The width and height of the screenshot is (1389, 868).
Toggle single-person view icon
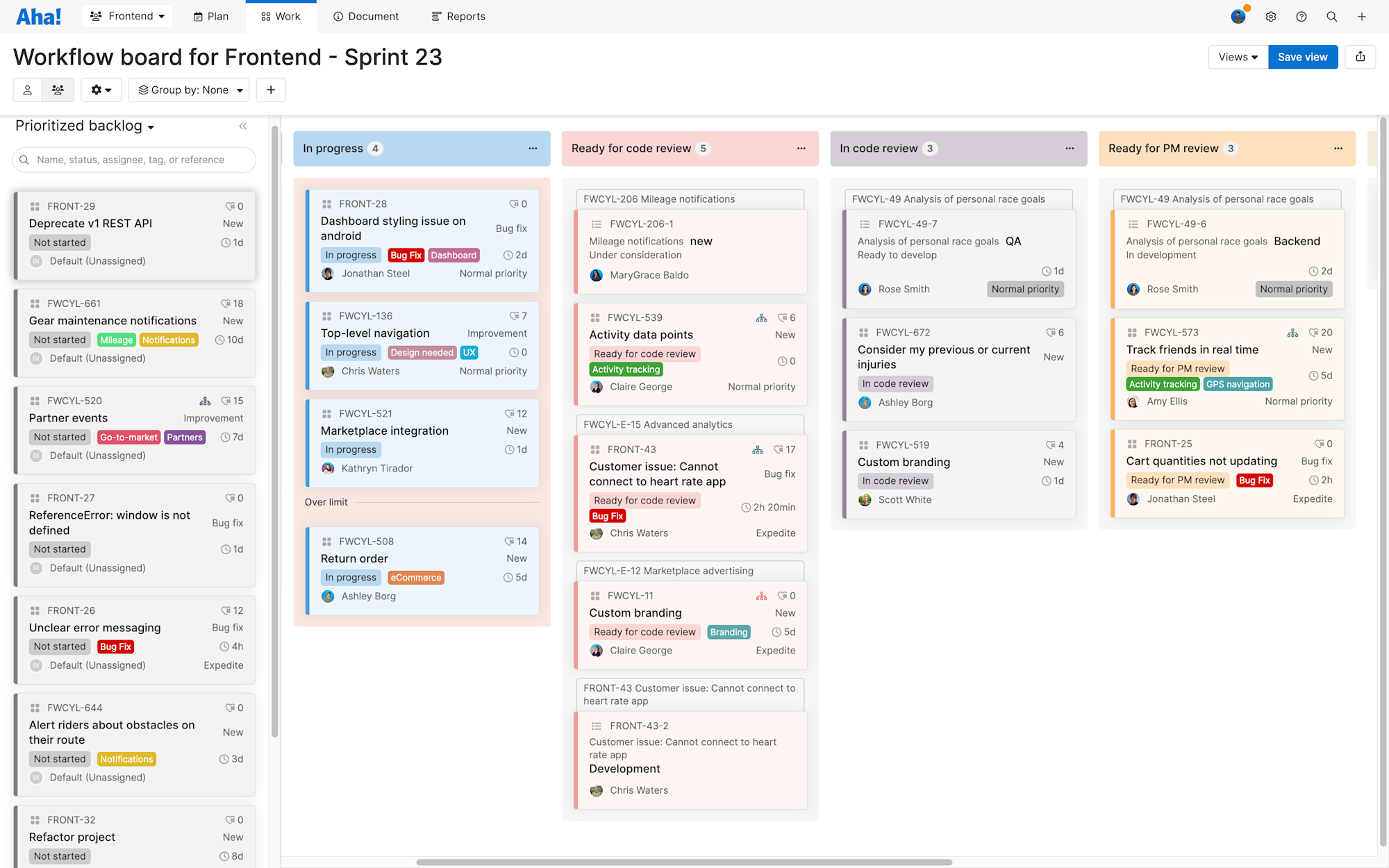(28, 90)
